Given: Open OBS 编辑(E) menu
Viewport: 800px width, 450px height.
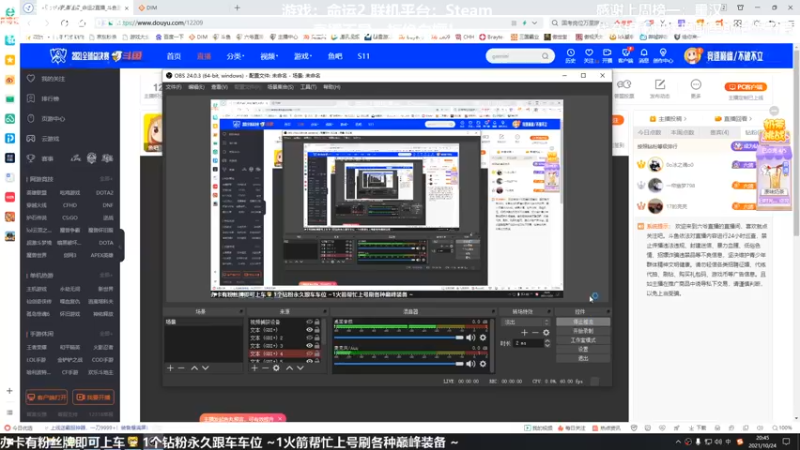Looking at the screenshot, I should [x=196, y=87].
